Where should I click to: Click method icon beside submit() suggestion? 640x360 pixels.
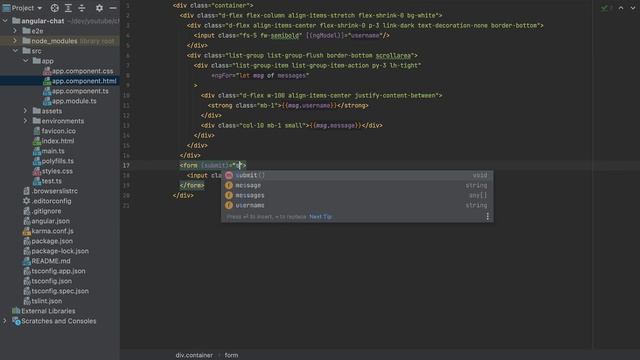pos(229,176)
